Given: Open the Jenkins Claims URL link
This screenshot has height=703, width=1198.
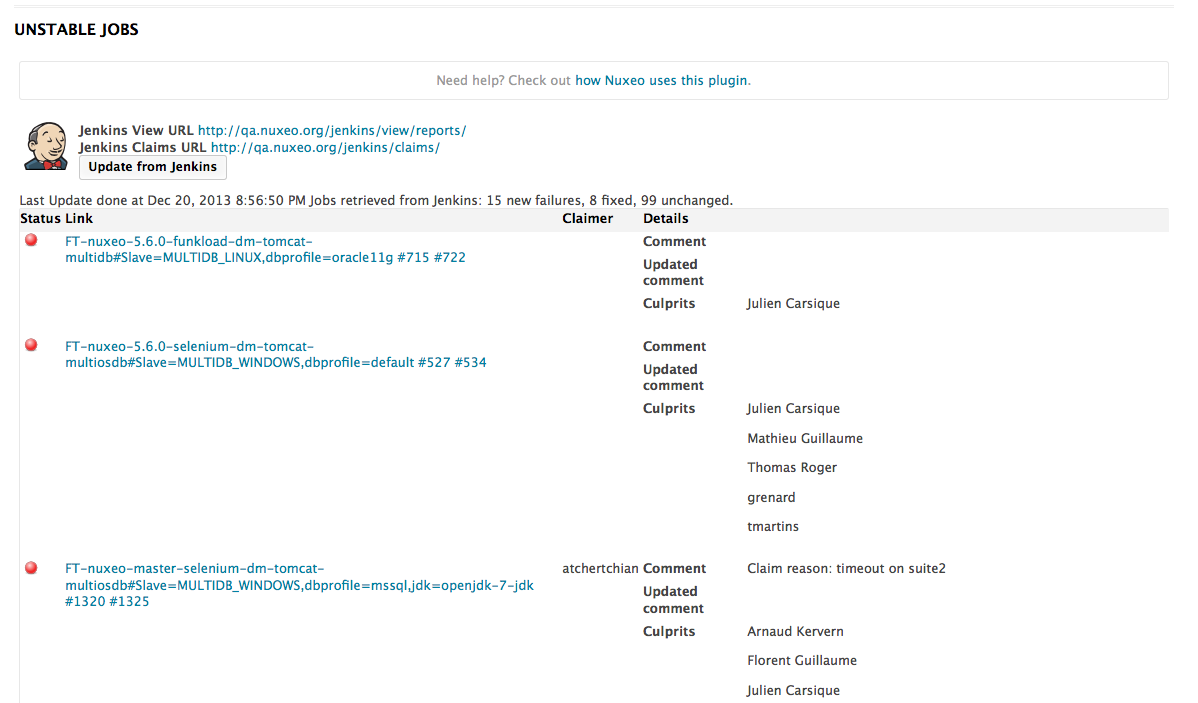Looking at the screenshot, I should coord(325,147).
